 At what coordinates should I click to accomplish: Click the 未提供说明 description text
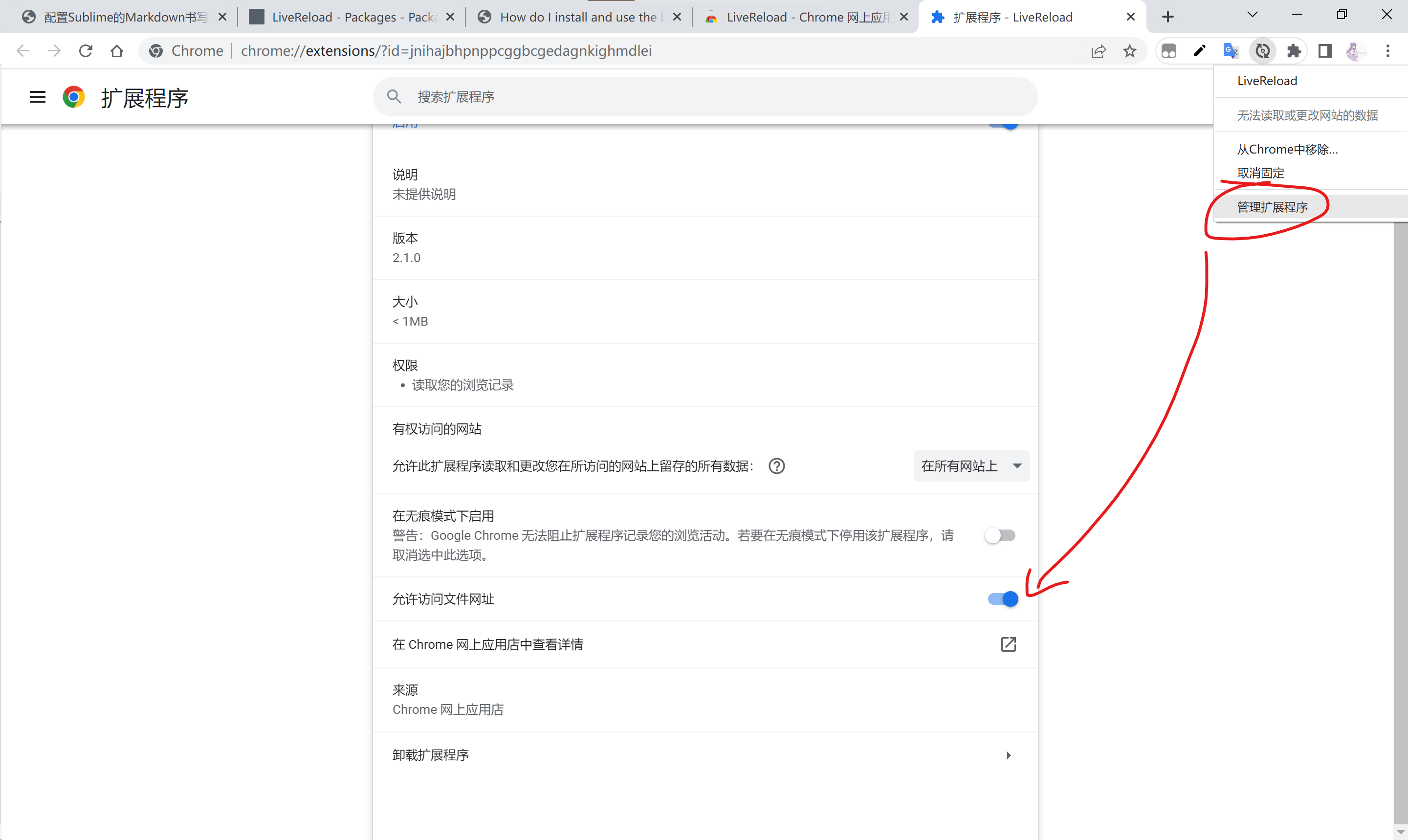pyautogui.click(x=424, y=194)
